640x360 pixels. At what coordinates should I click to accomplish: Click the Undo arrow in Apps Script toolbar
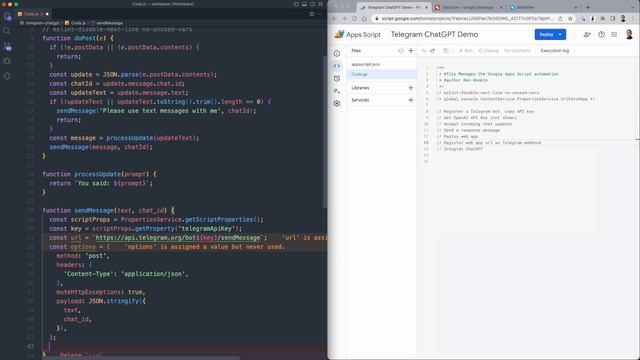[x=423, y=51]
